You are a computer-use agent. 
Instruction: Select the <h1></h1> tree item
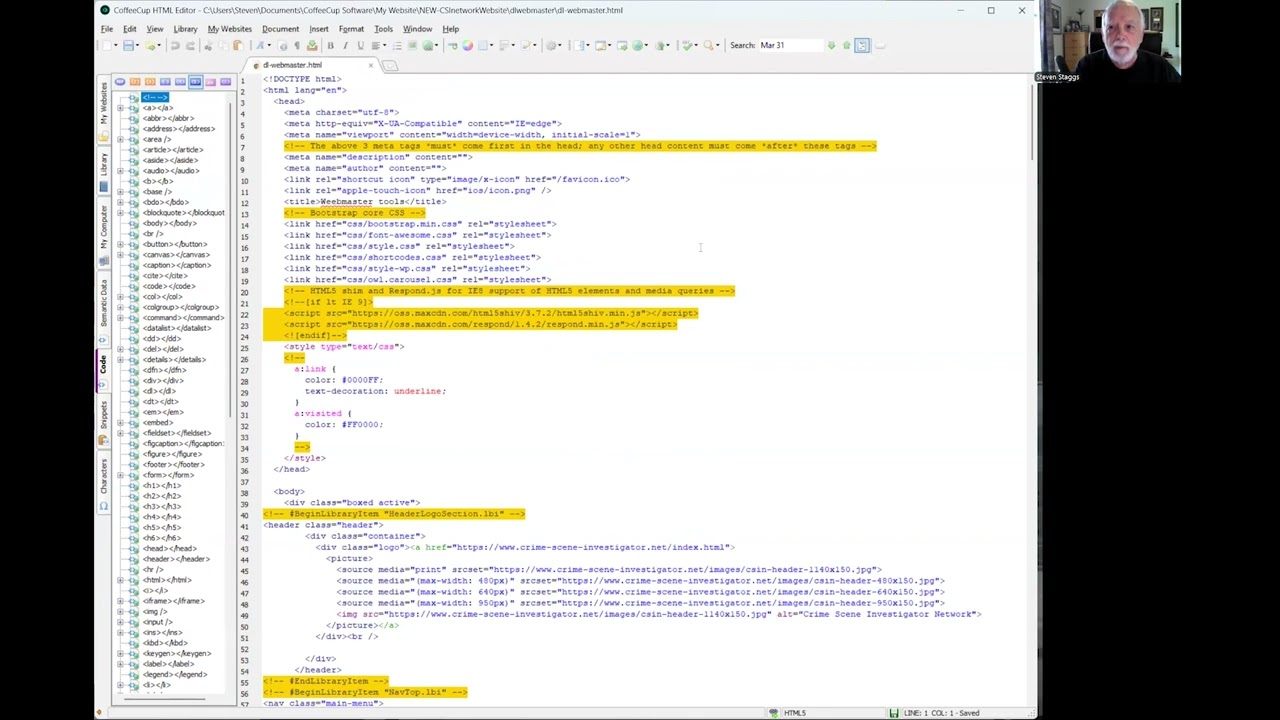161,486
